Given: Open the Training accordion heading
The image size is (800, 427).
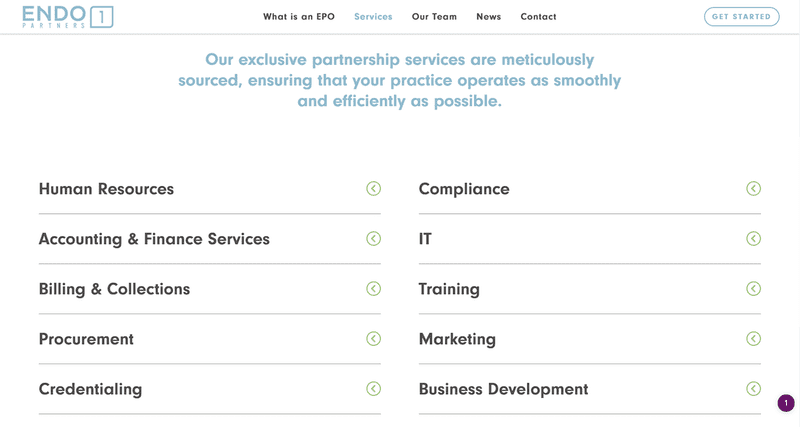Looking at the screenshot, I should pyautogui.click(x=449, y=289).
